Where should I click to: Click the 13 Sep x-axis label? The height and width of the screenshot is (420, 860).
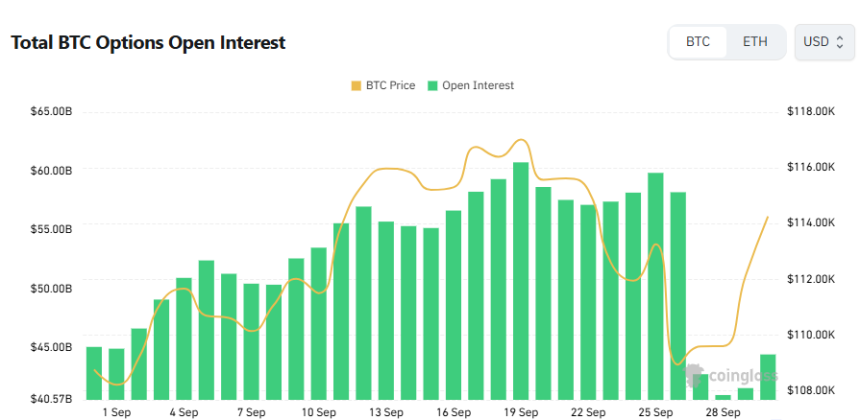coord(386,411)
